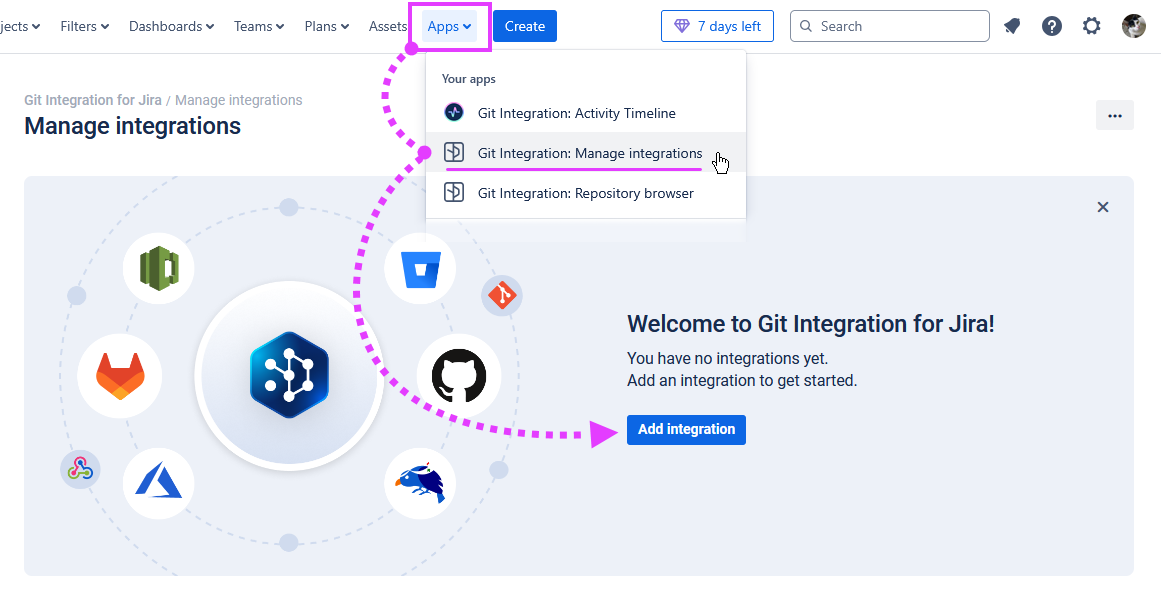Click into the Search field
Screen dimensions: 1161x601
point(889,26)
